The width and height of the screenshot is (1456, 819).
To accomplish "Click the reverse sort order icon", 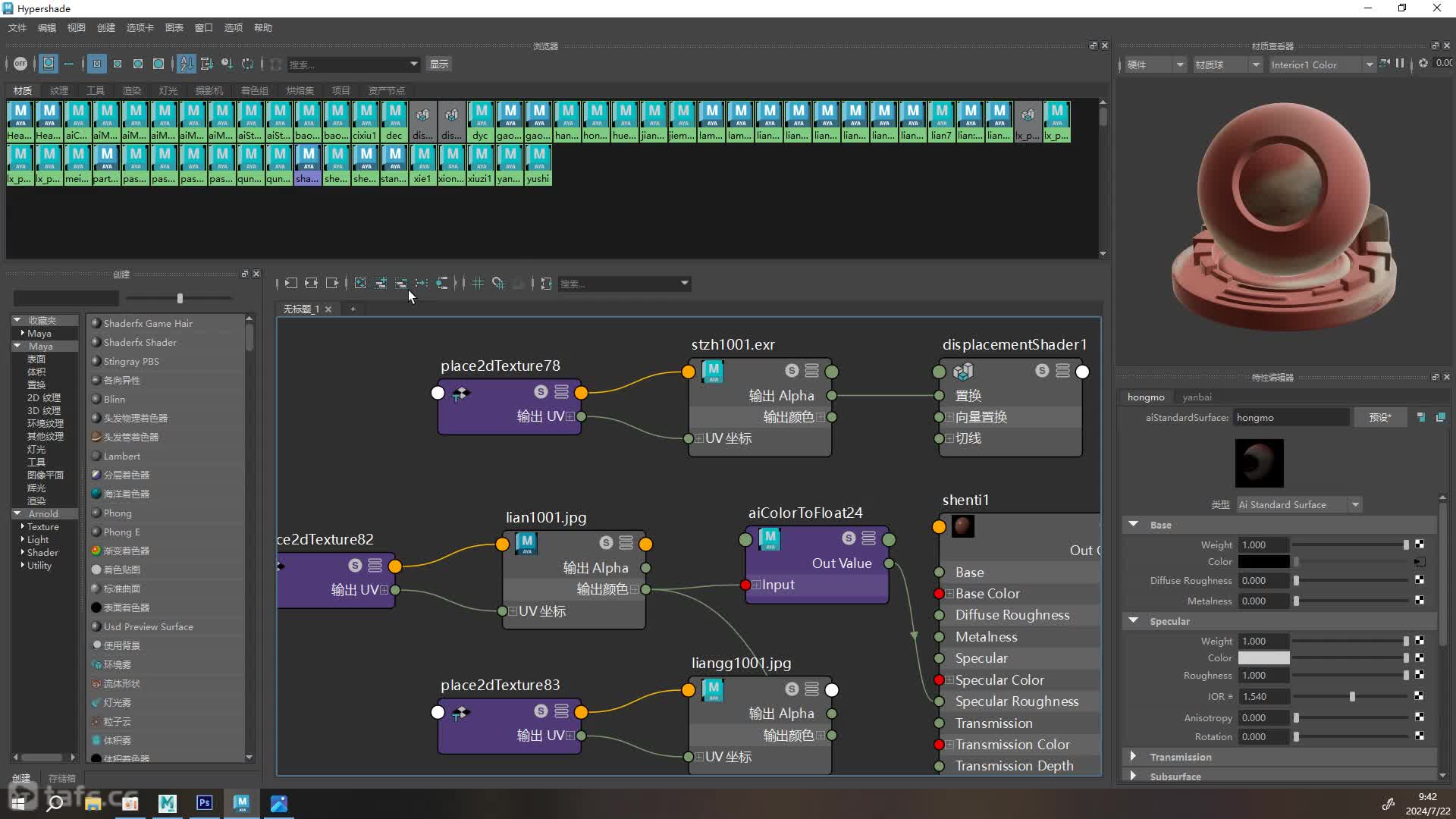I will point(247,64).
